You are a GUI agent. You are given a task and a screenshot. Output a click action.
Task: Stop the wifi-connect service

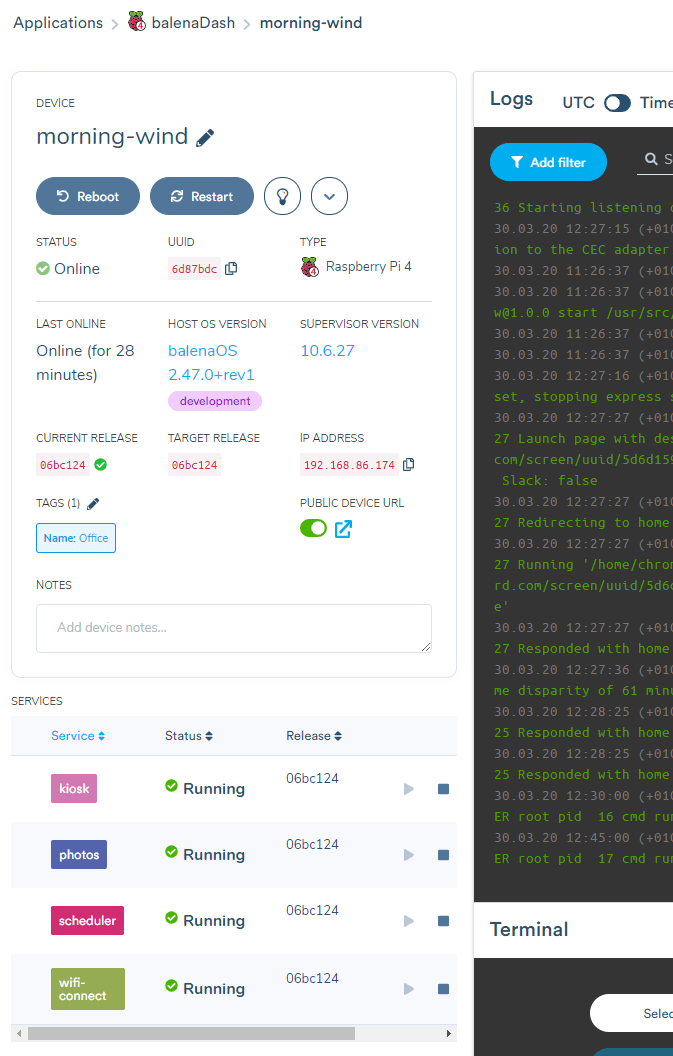tap(443, 989)
